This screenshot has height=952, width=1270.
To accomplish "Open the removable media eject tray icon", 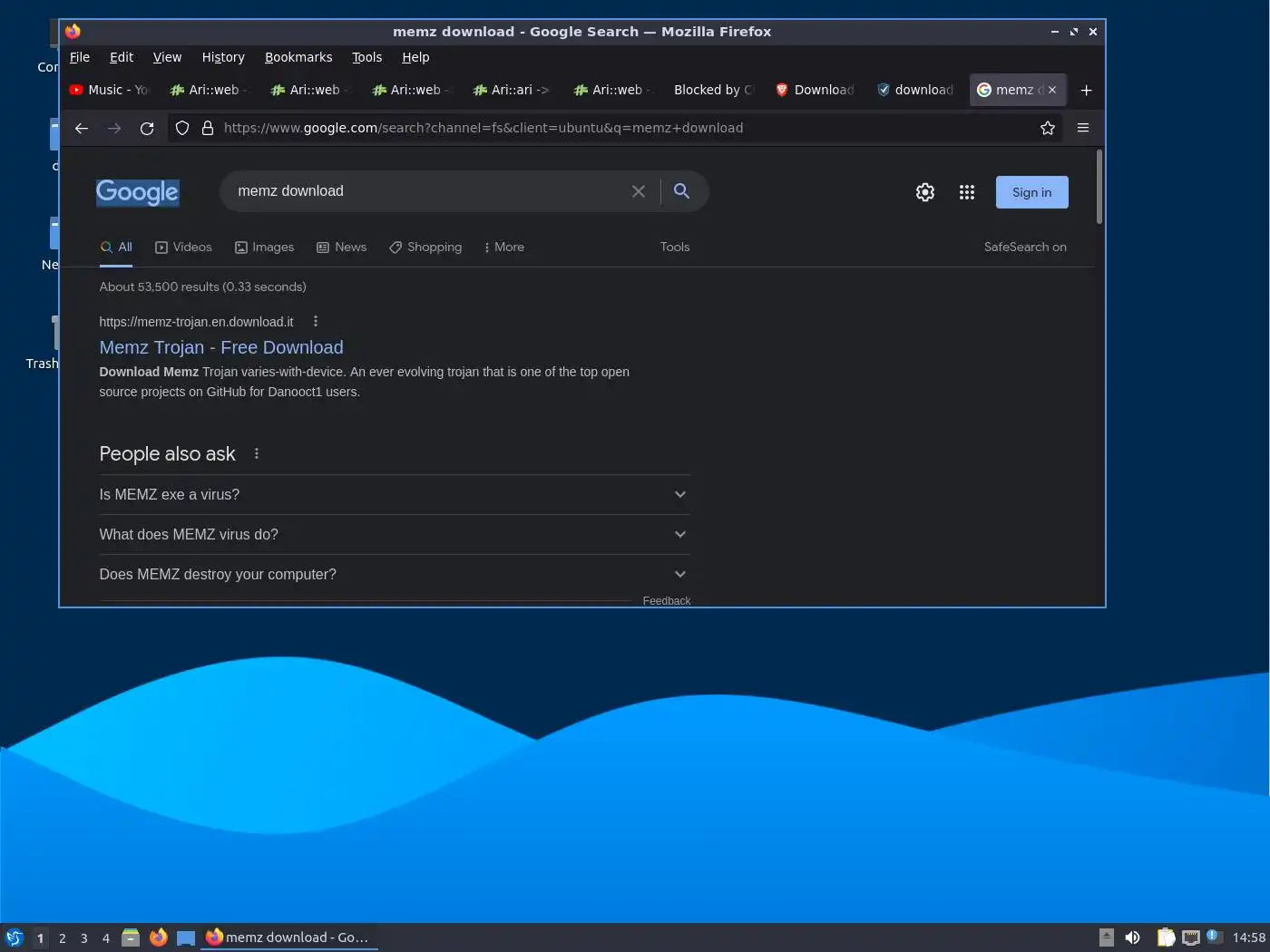I will [1107, 937].
